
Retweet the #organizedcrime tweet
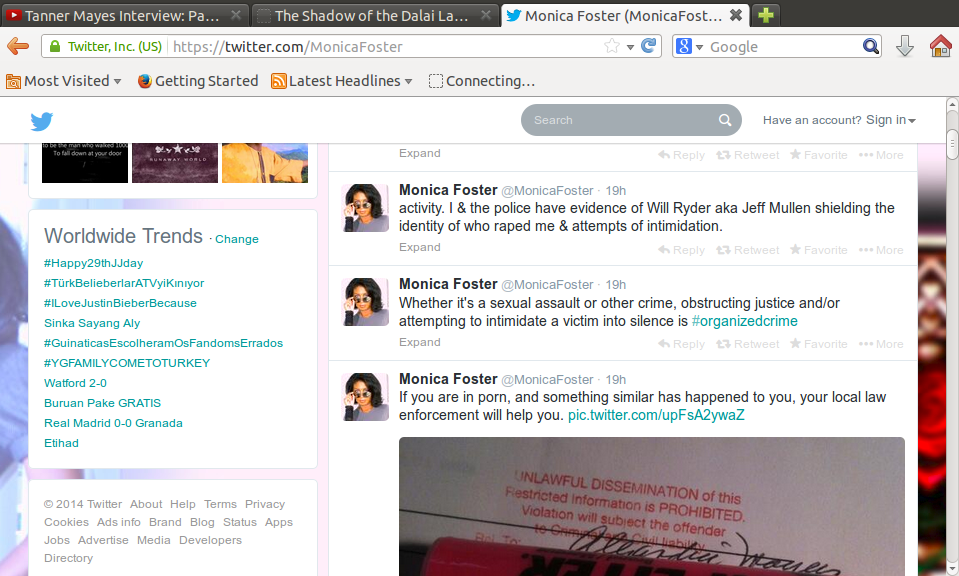747,344
